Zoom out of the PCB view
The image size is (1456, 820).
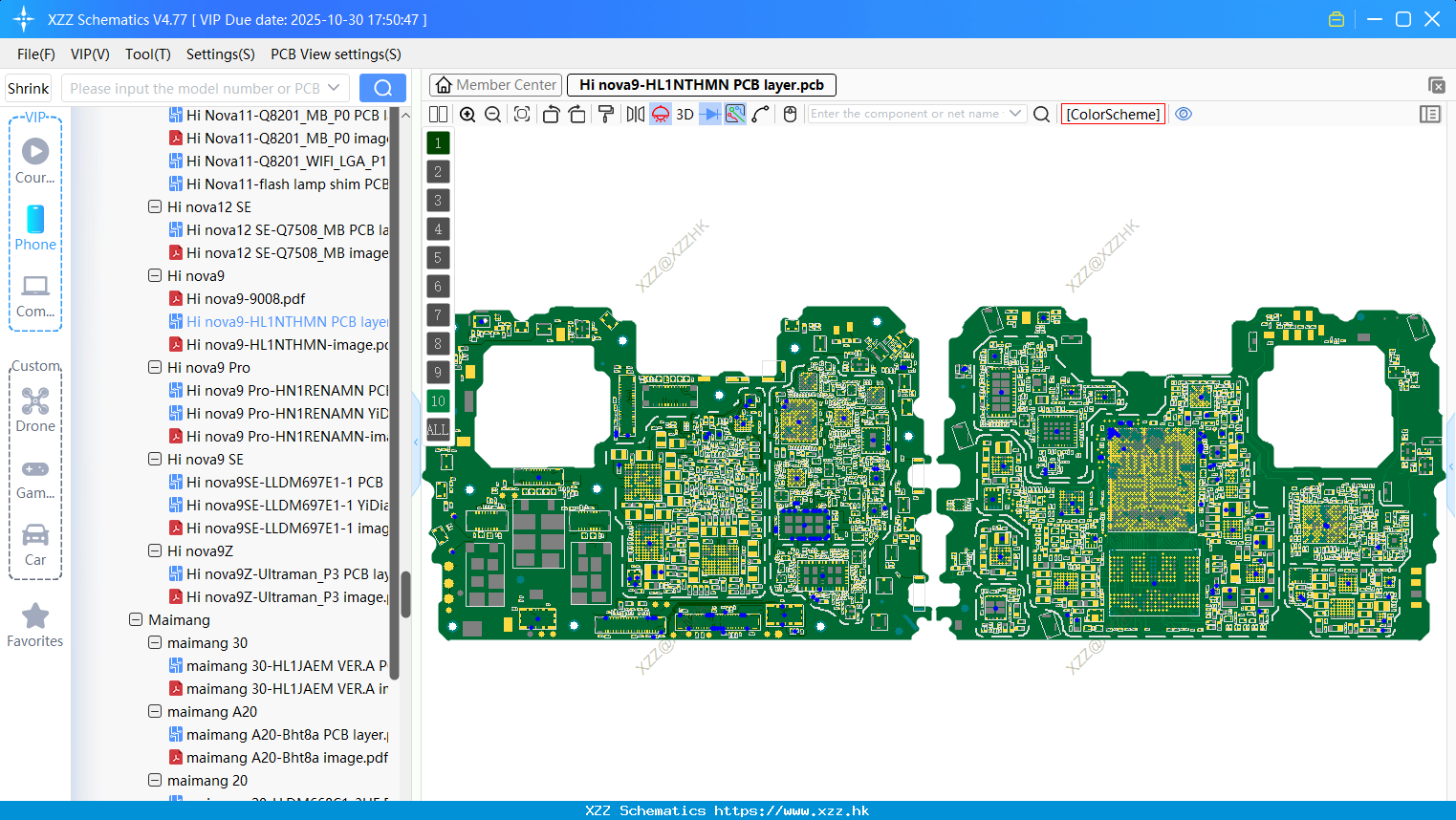(493, 114)
